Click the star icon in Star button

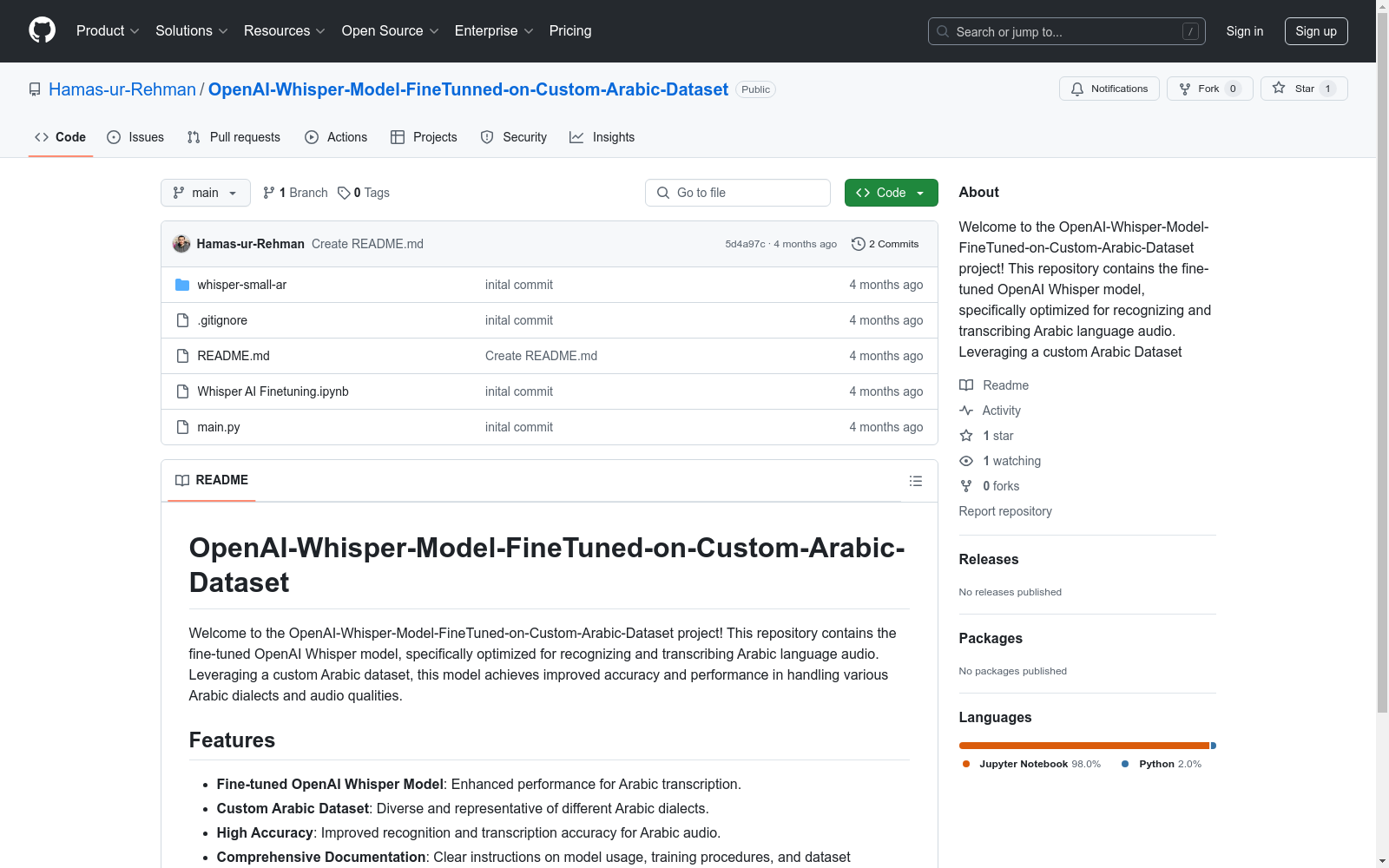1279,88
